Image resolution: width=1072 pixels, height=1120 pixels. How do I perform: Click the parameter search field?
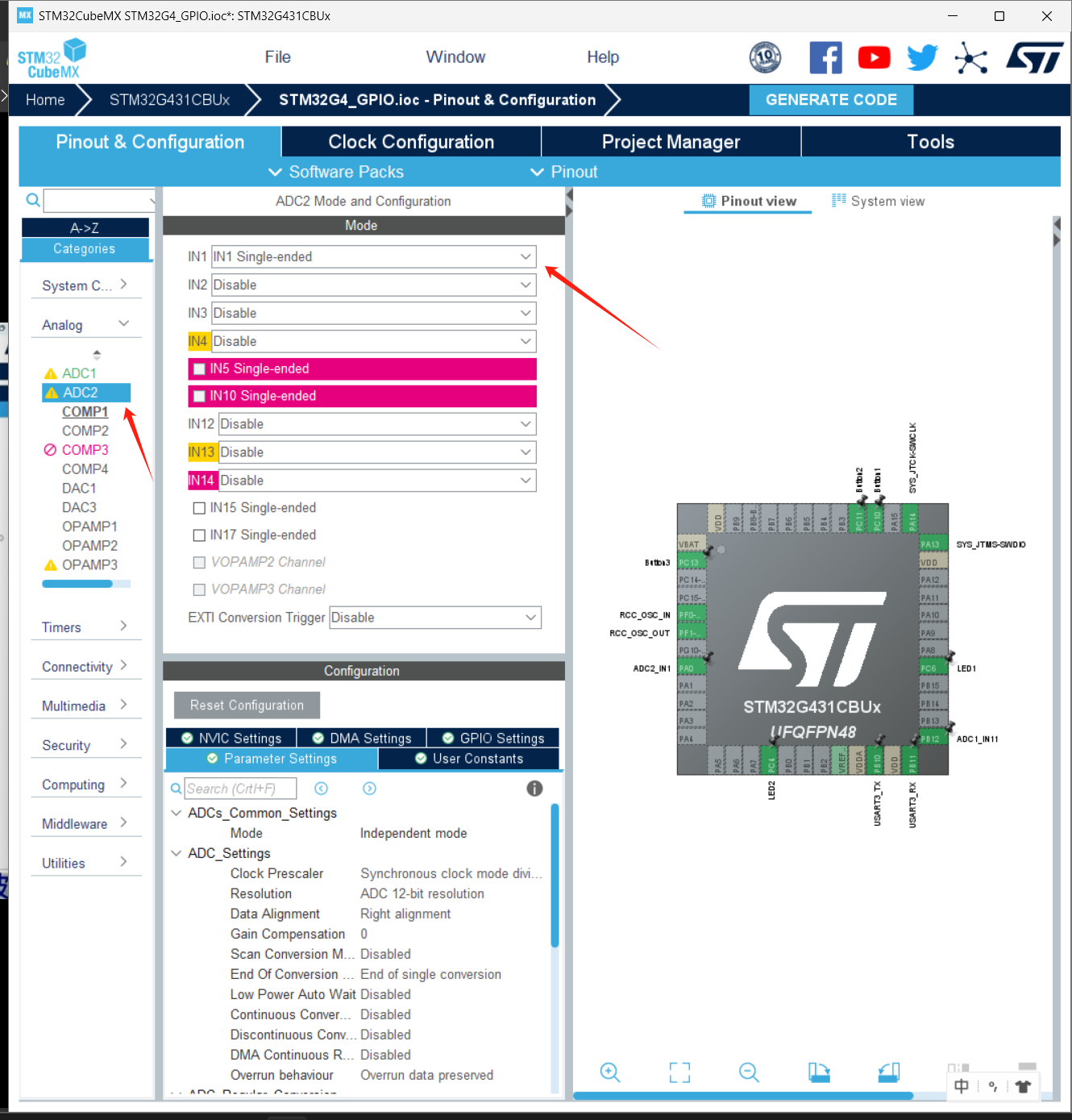[240, 789]
